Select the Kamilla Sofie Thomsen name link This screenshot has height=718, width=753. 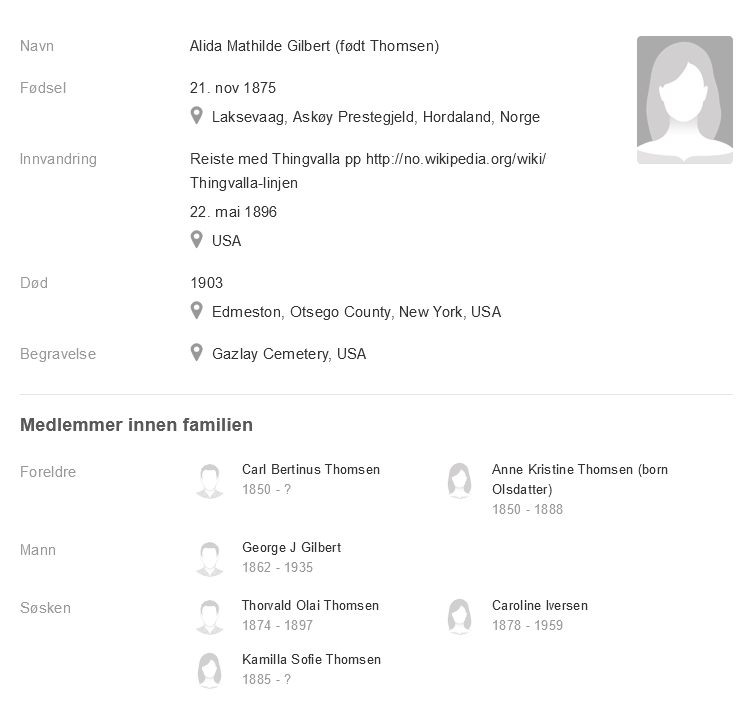click(311, 659)
